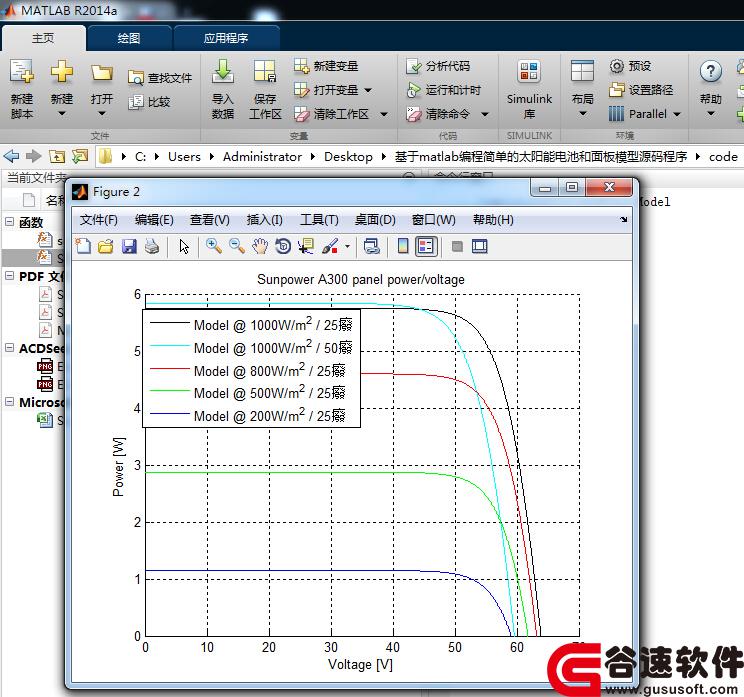Open the 帮助(H) menu in Figure 2
744x697 pixels.
tap(493, 220)
